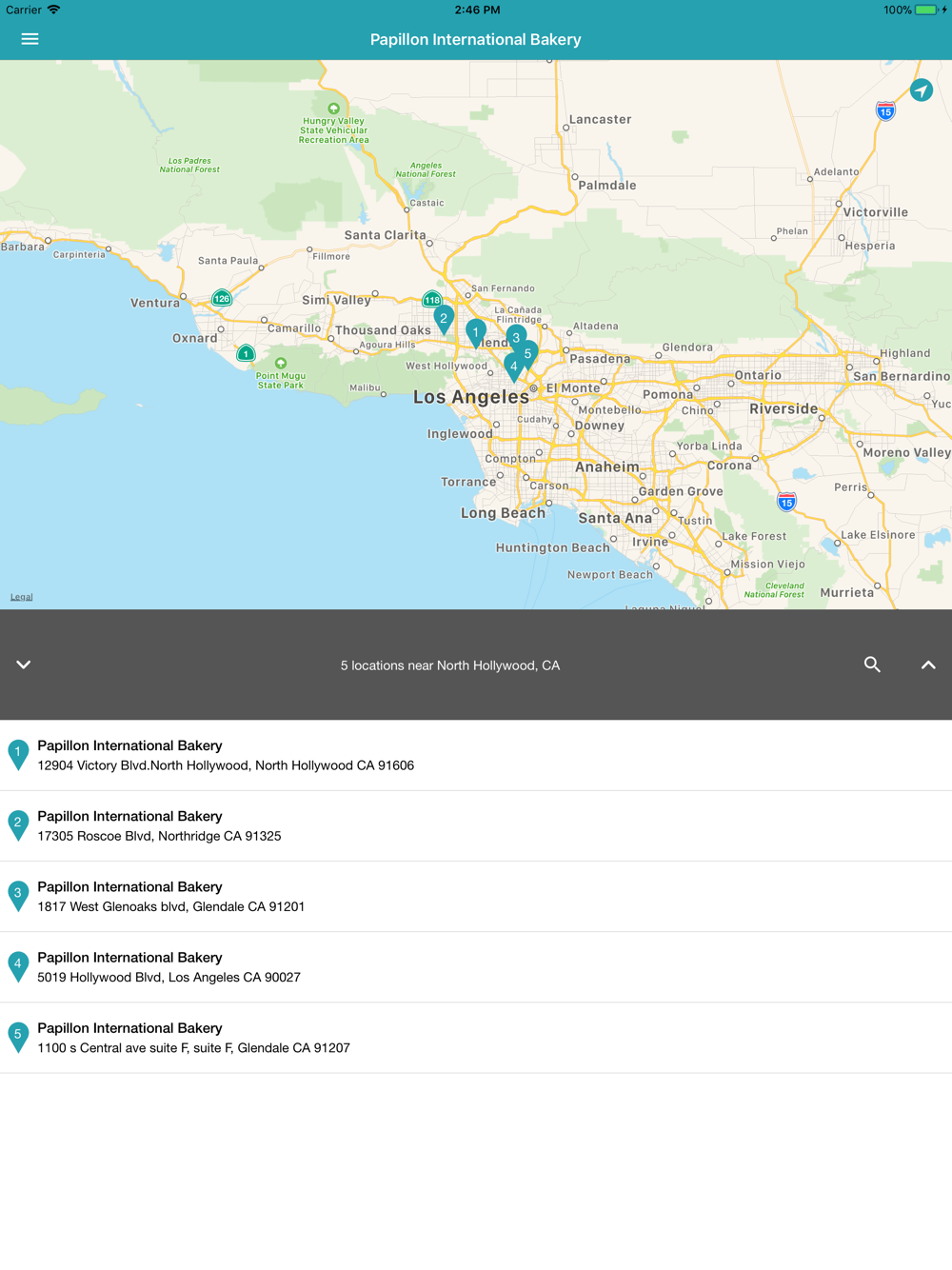Screen dimensions: 952x1270
Task: Open the 5019 Hollywood Blvd location
Action: (x=476, y=966)
